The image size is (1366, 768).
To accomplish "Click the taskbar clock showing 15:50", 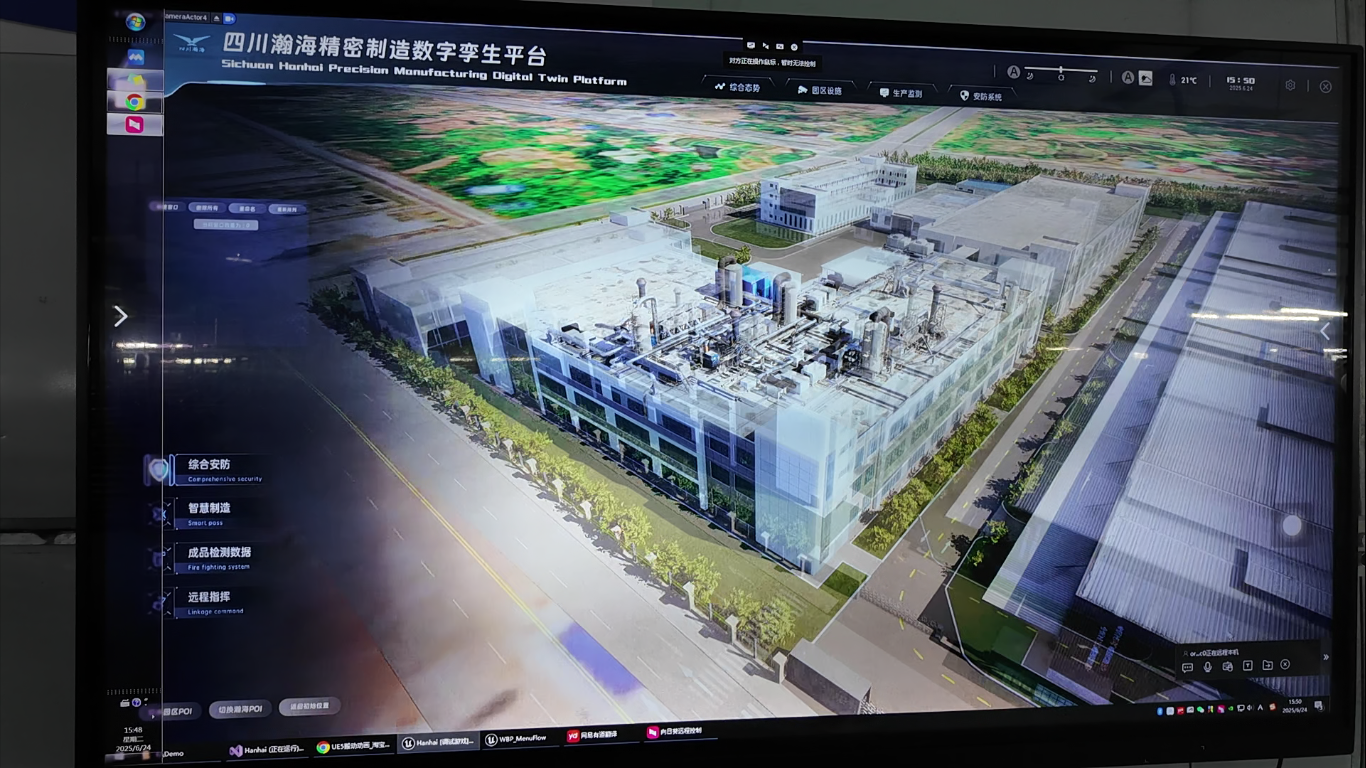I will tap(1296, 706).
